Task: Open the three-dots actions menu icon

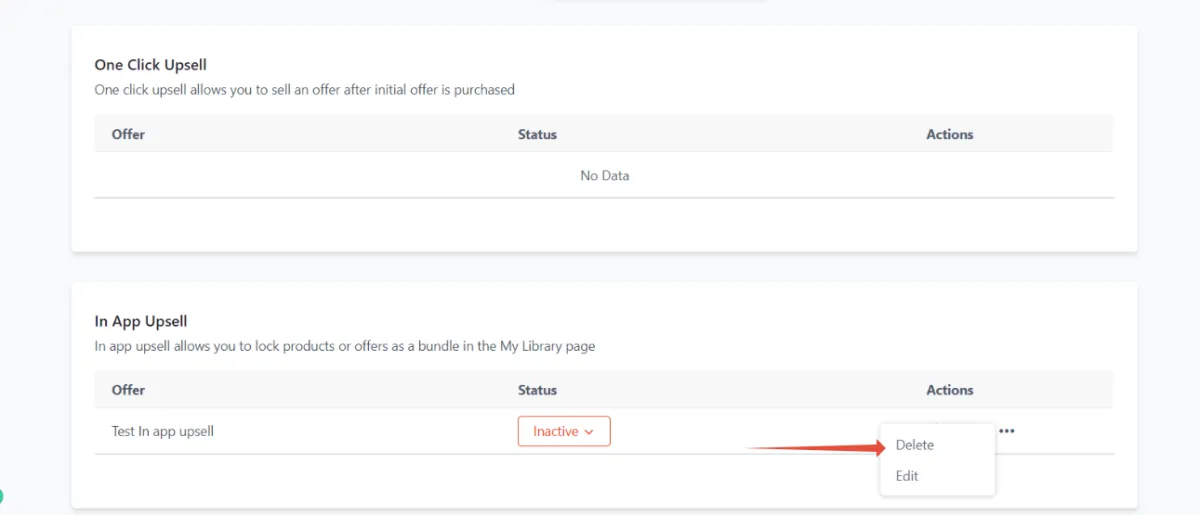Action: [x=1007, y=431]
